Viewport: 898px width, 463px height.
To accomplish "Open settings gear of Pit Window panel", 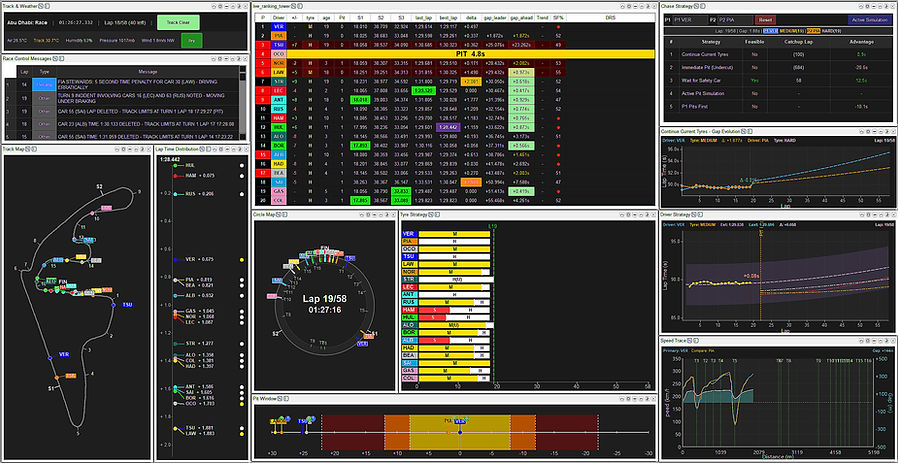I will 627,397.
